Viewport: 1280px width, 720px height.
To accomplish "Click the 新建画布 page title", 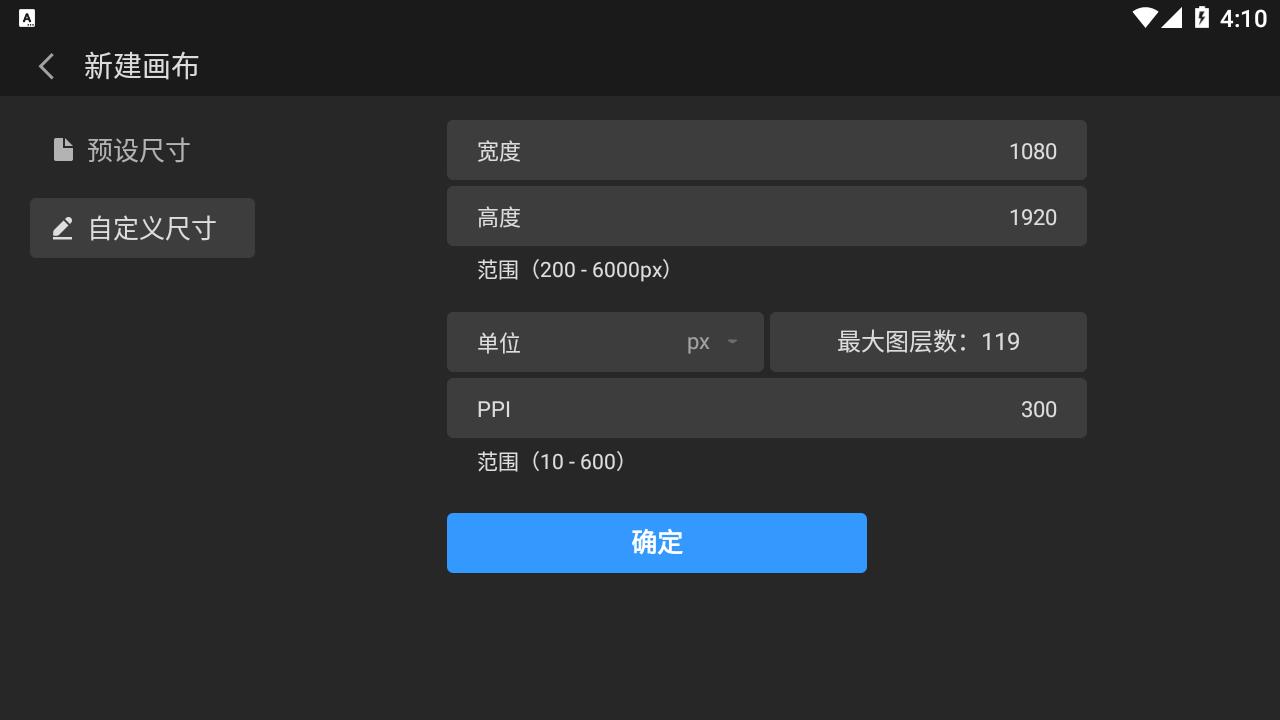I will 141,66.
